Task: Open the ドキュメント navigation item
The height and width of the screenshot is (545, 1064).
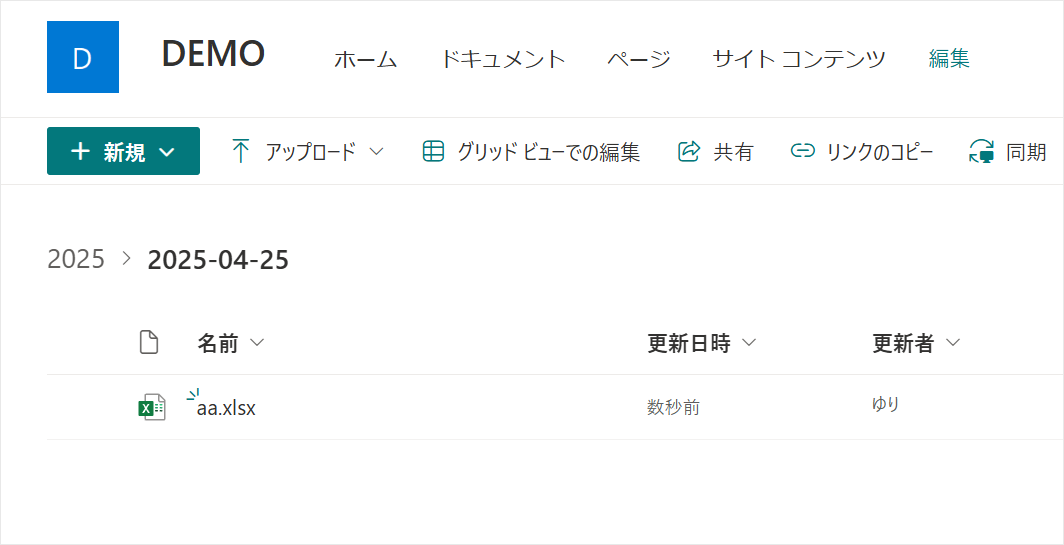Action: click(x=503, y=59)
